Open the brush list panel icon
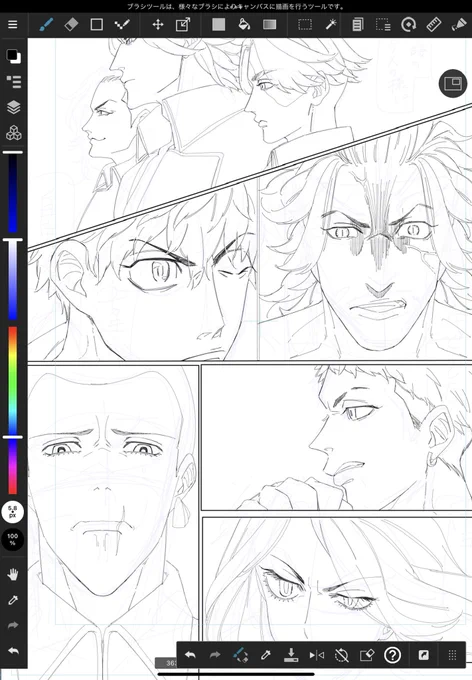Image resolution: width=472 pixels, height=680 pixels. [x=13, y=82]
